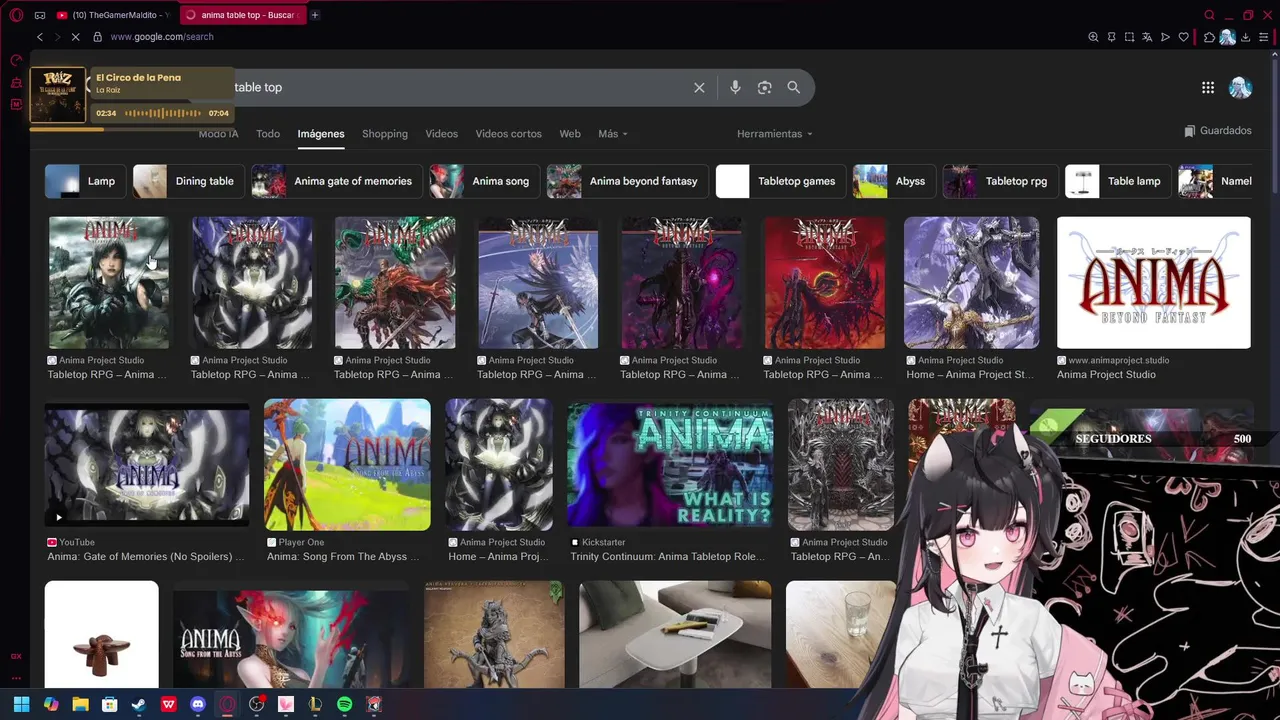This screenshot has width=1280, height=720.
Task: Filter by Anima gate of memories chip
Action: [336, 181]
